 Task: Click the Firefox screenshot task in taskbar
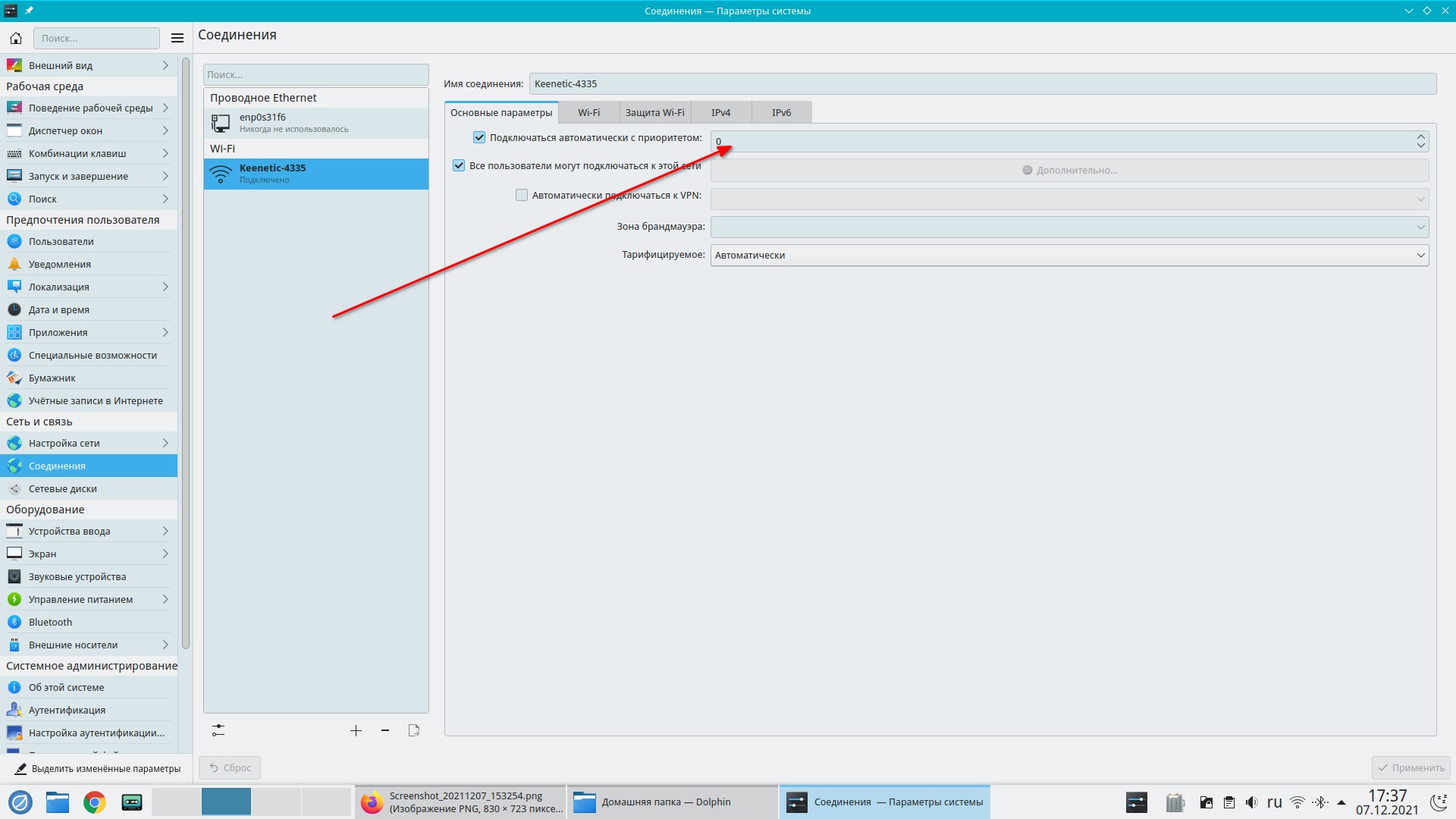[460, 802]
